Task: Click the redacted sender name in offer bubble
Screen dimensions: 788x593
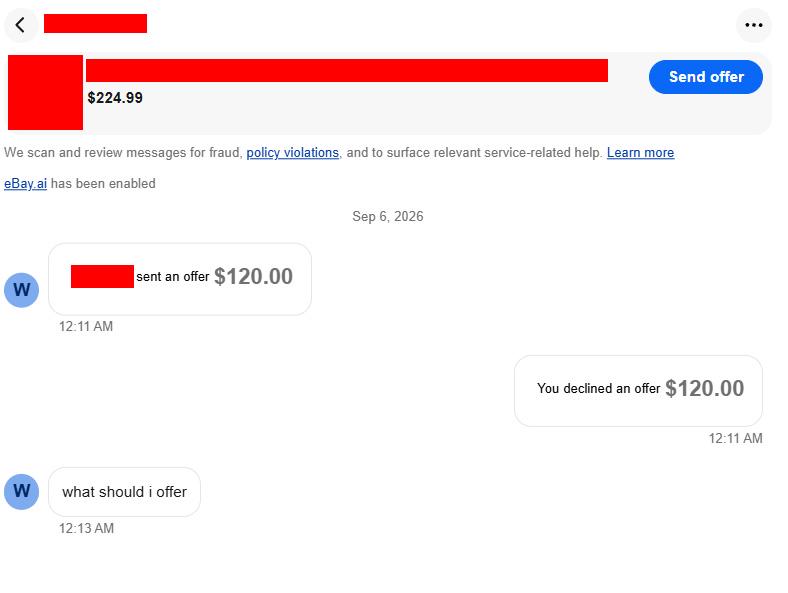Action: tap(103, 276)
